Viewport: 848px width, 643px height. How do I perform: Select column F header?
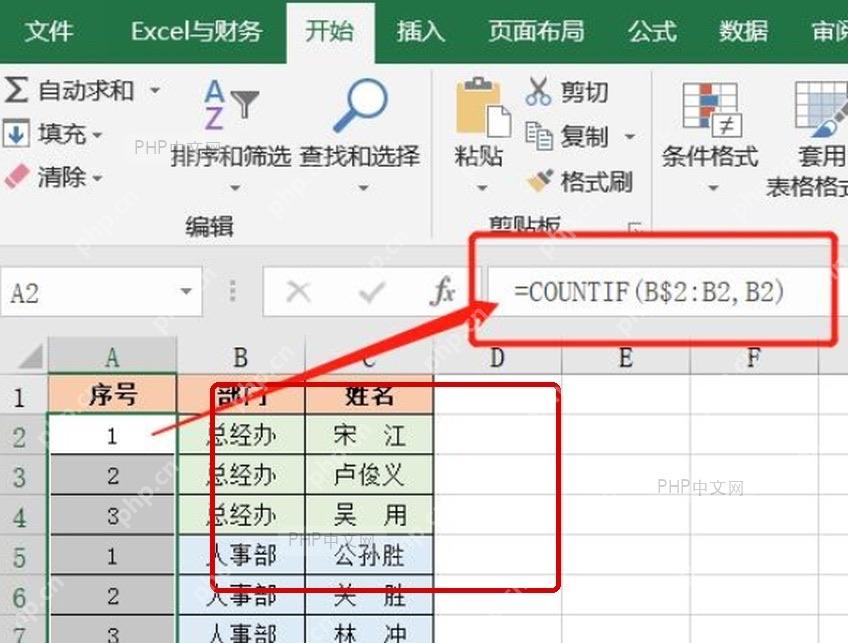pos(754,357)
